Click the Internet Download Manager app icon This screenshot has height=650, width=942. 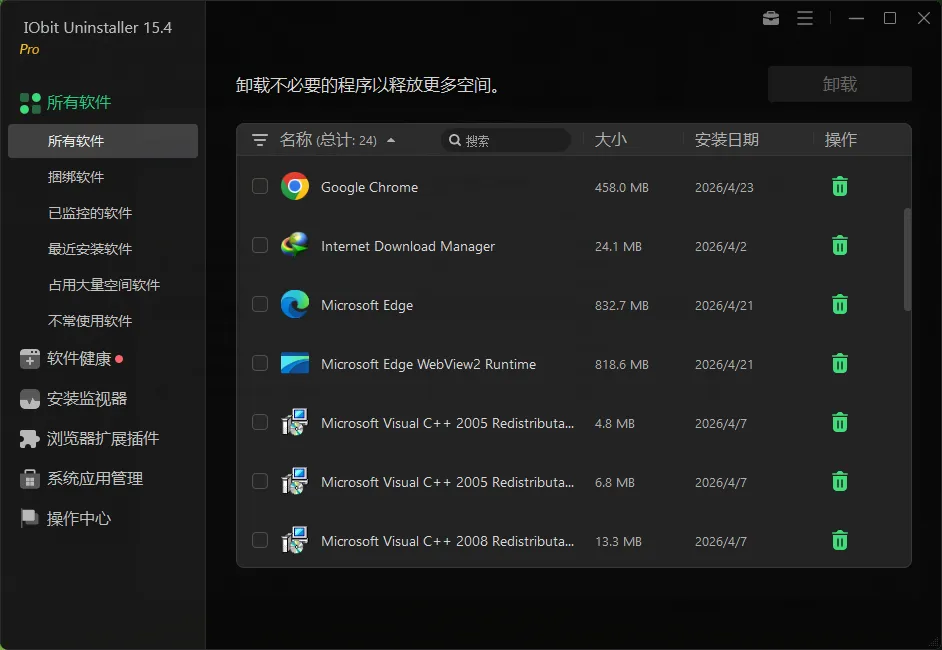[295, 245]
